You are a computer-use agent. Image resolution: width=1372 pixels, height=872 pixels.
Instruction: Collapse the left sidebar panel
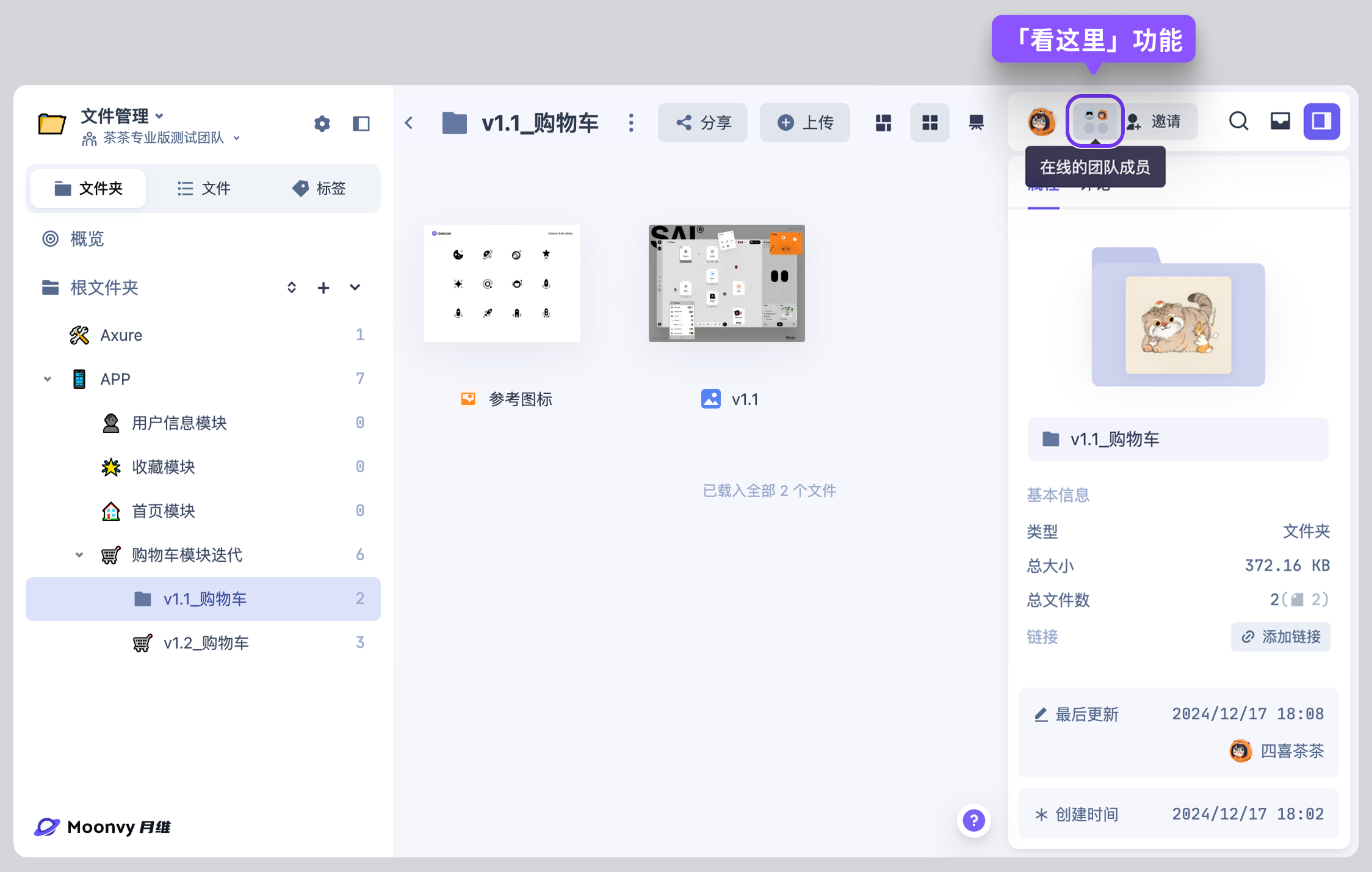361,124
